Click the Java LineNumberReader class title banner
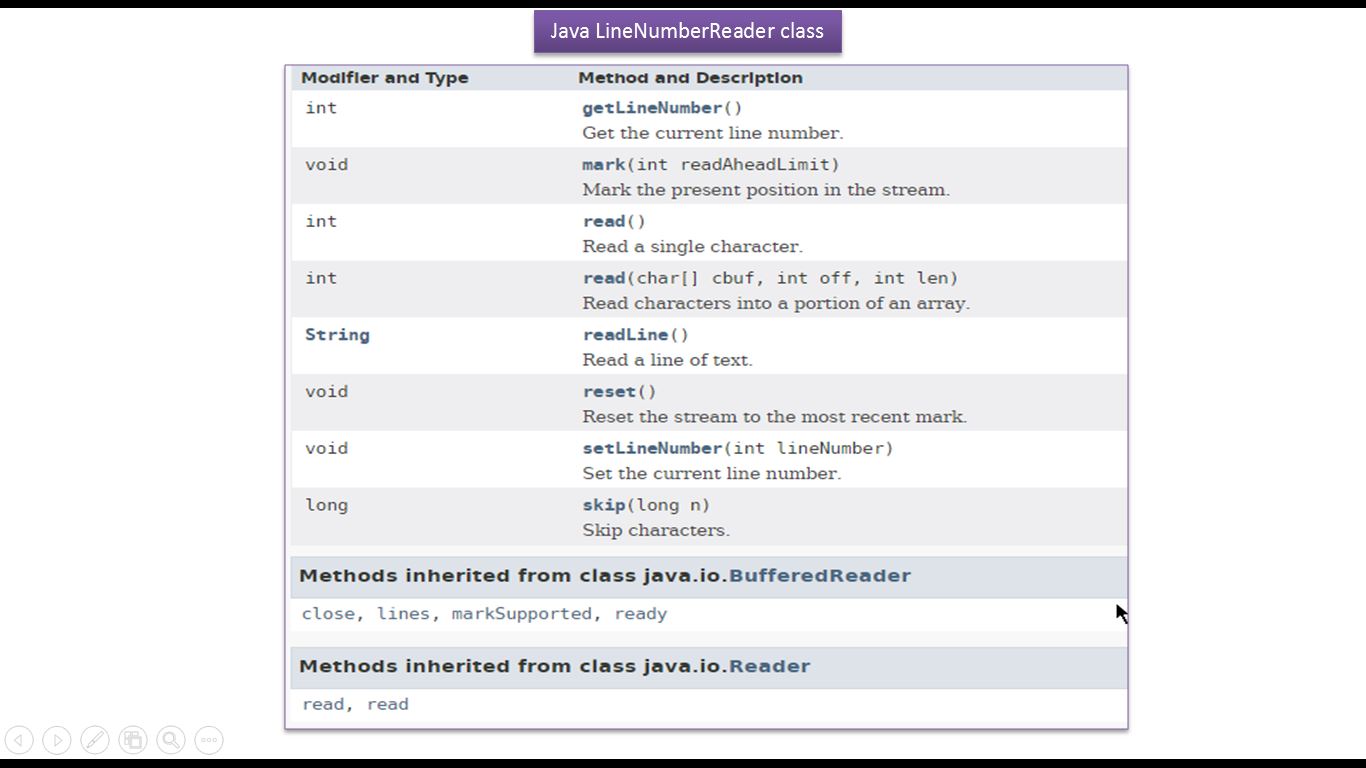This screenshot has height=768, width=1366. [x=687, y=31]
